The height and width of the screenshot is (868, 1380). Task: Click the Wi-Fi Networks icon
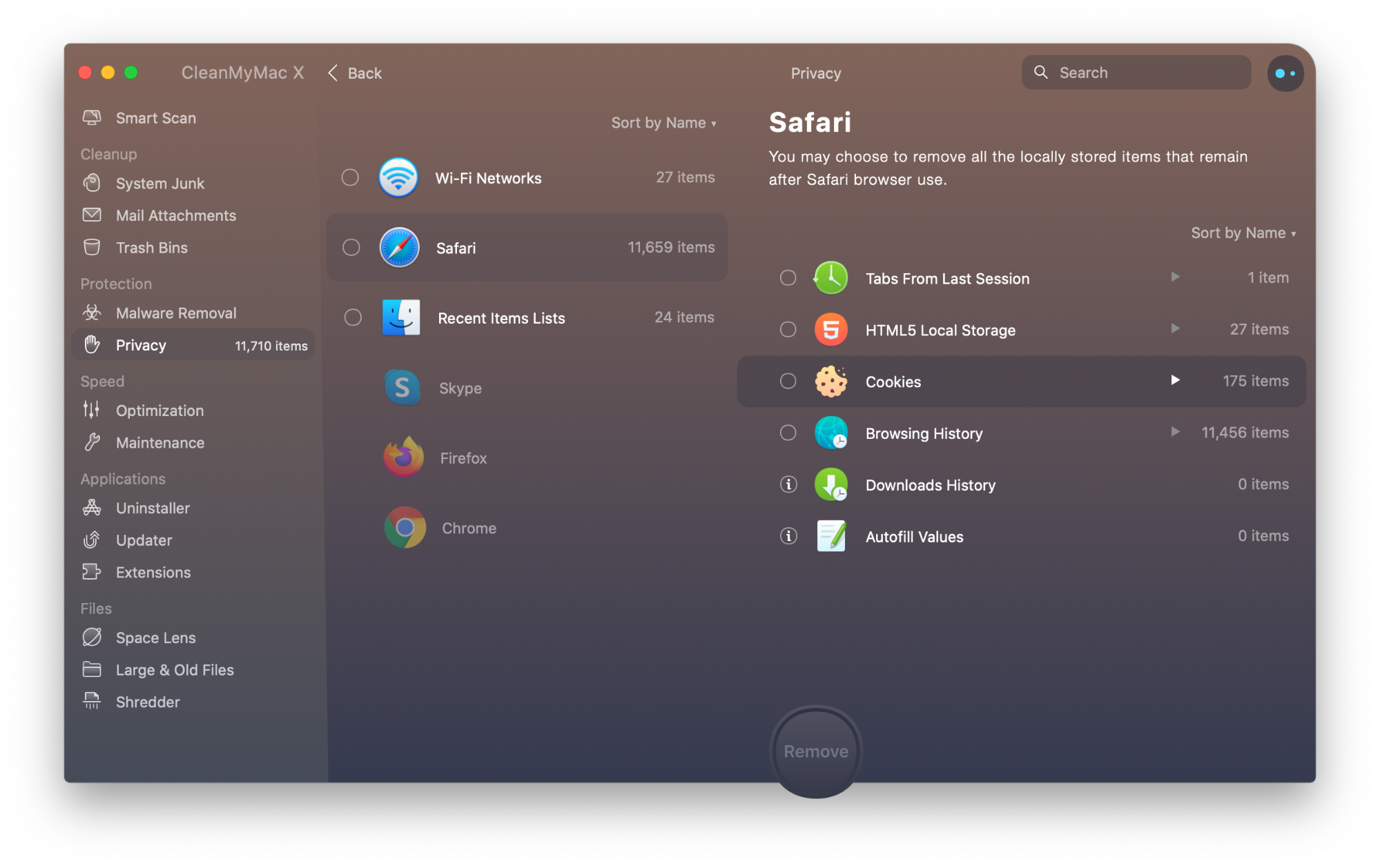click(398, 177)
